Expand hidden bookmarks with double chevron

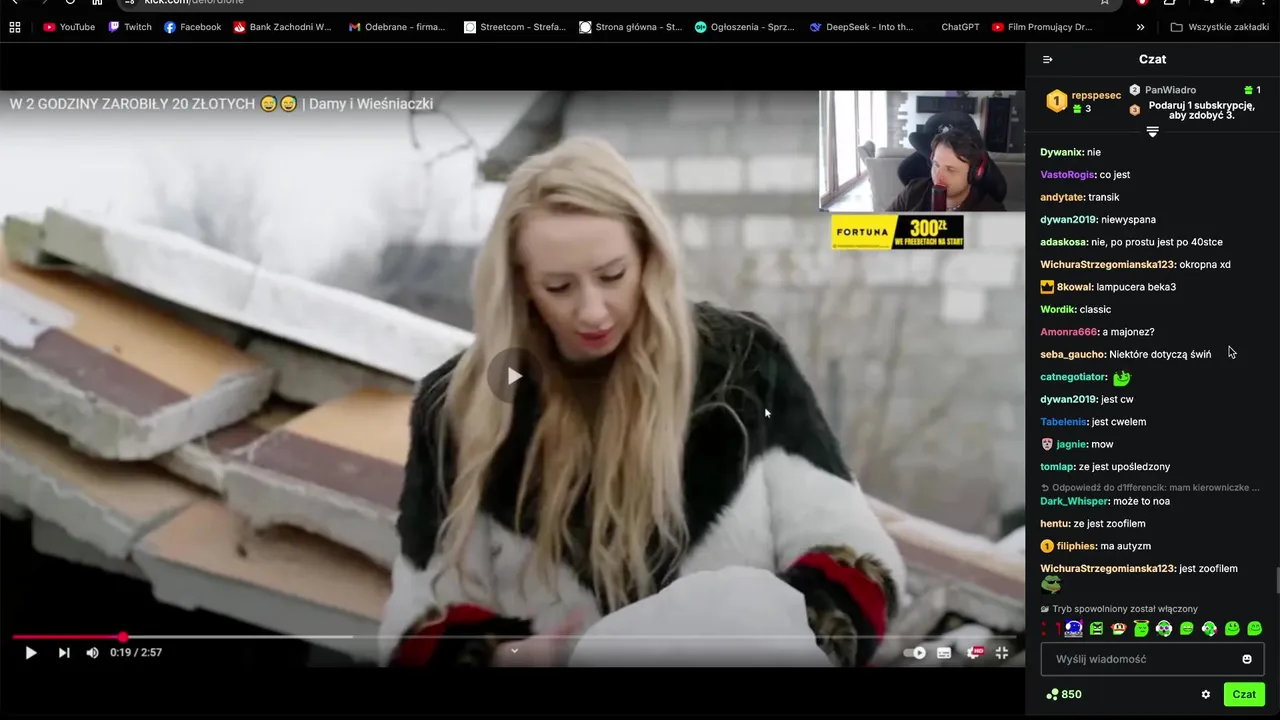[x=1141, y=27]
